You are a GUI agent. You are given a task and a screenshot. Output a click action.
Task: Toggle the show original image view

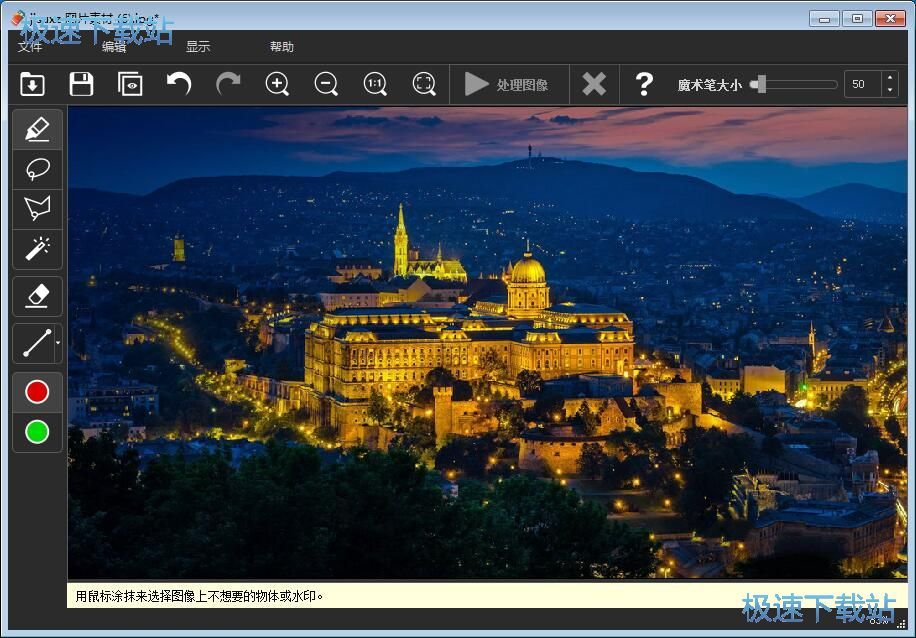[x=130, y=85]
